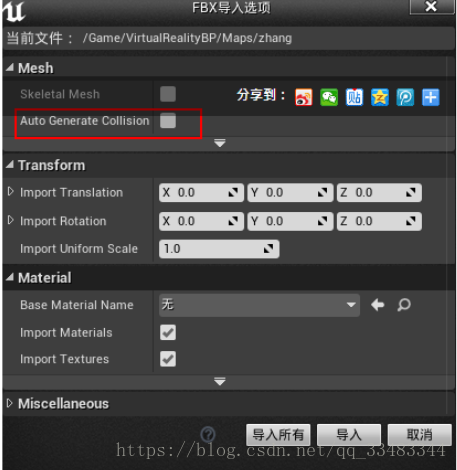Show advanced Mesh options arrow
The height and width of the screenshot is (470, 457).
[x=220, y=143]
